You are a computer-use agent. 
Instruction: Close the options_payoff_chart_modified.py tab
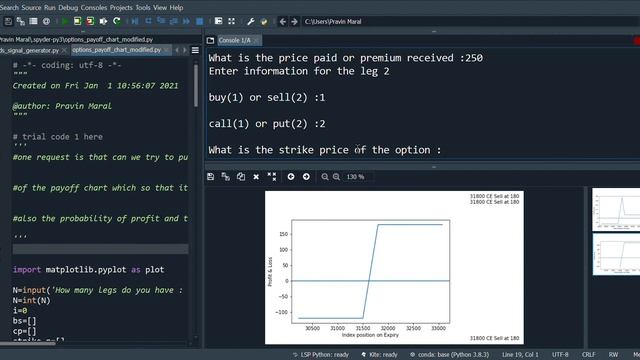[x=166, y=50]
